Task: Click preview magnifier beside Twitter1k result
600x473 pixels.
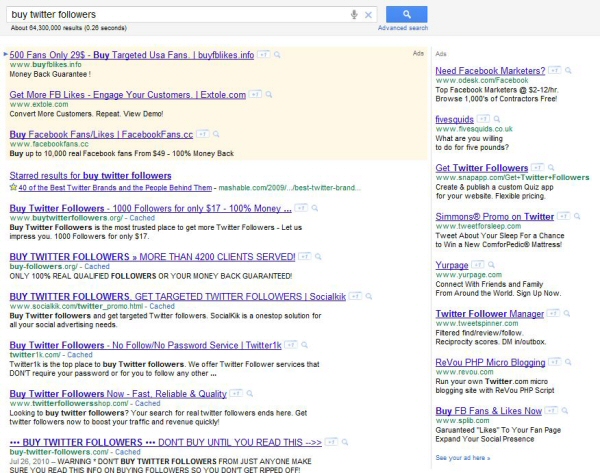Action: click(x=306, y=344)
